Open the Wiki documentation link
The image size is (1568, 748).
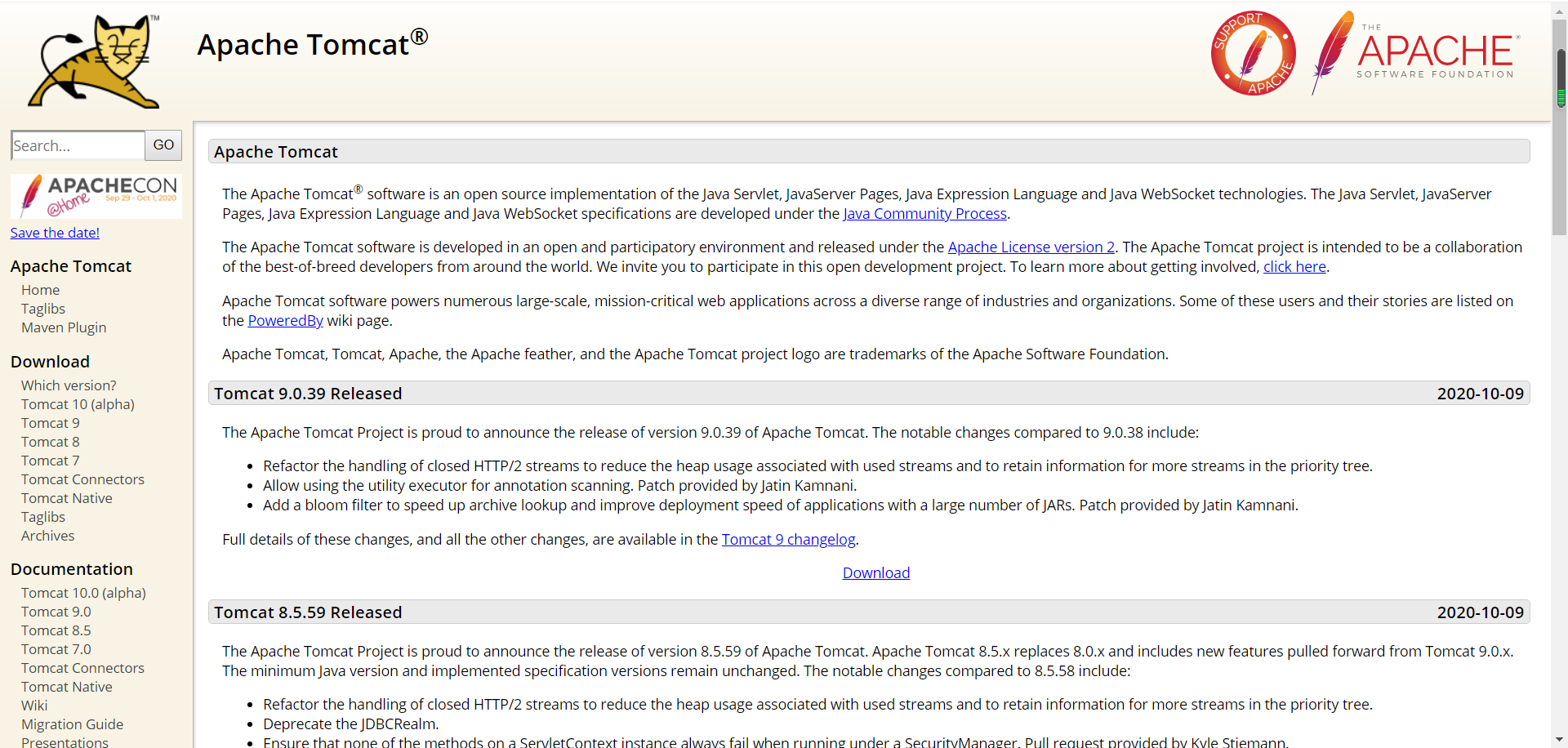[x=34, y=706]
